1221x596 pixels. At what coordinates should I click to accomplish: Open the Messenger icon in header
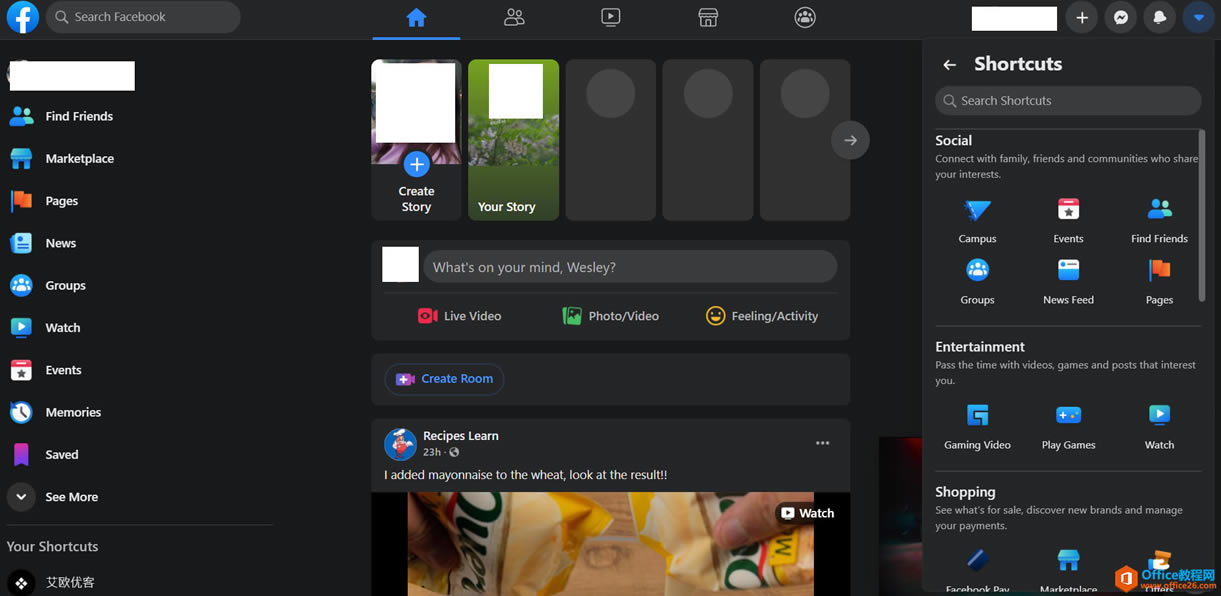[x=1121, y=18]
